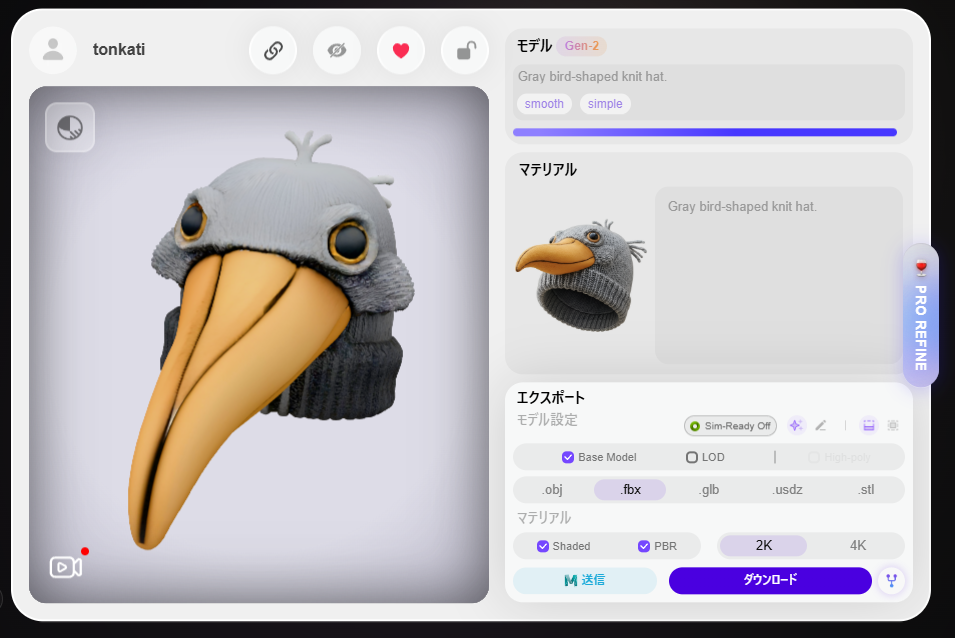The height and width of the screenshot is (638, 955).
Task: Click the fork branch icon beside download
Action: 892,580
